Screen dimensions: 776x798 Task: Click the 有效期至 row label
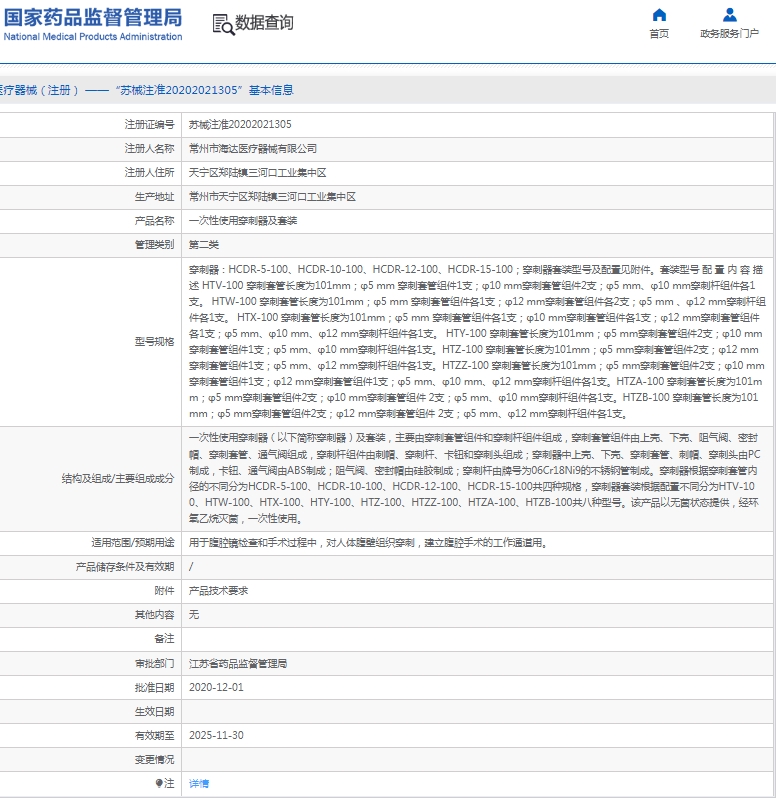154,735
